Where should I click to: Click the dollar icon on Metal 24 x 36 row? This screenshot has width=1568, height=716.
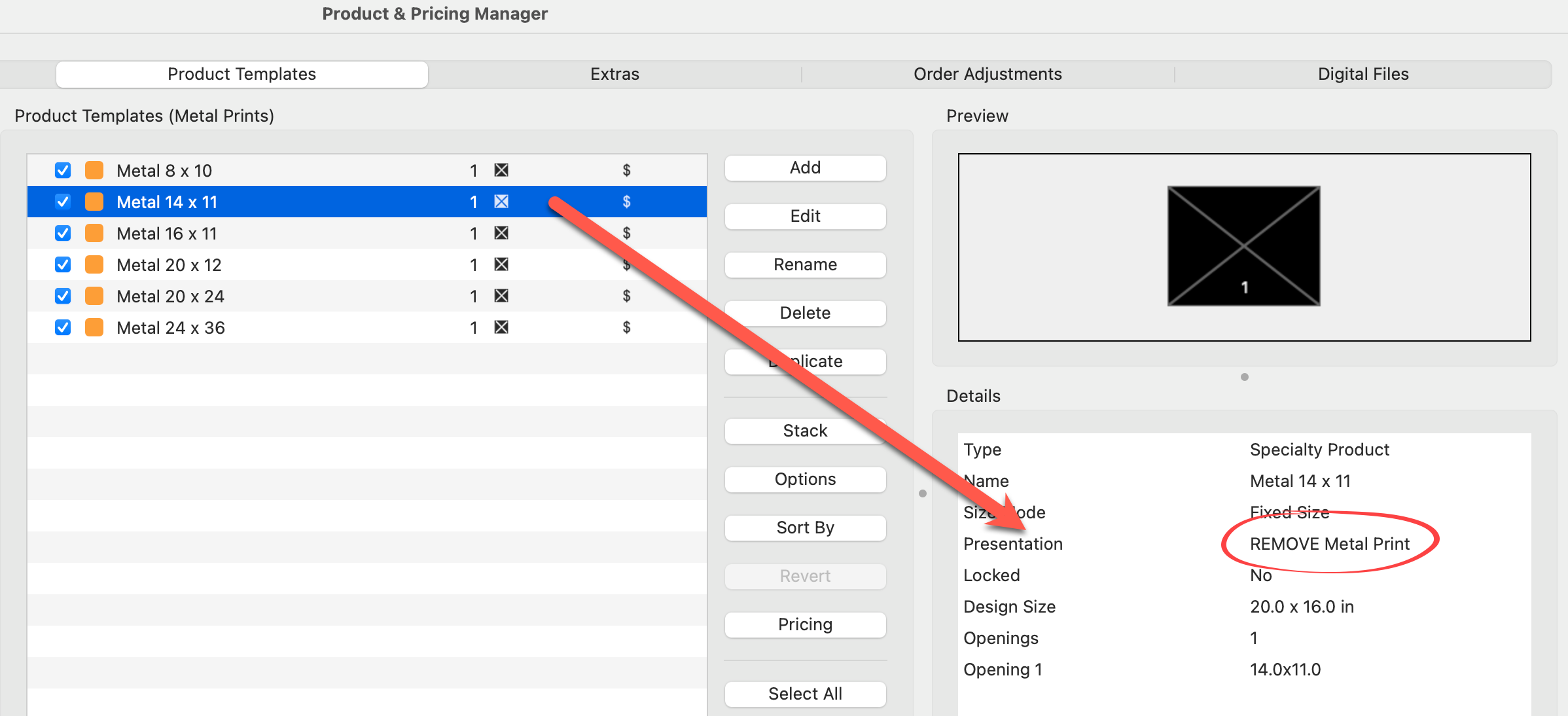626,327
